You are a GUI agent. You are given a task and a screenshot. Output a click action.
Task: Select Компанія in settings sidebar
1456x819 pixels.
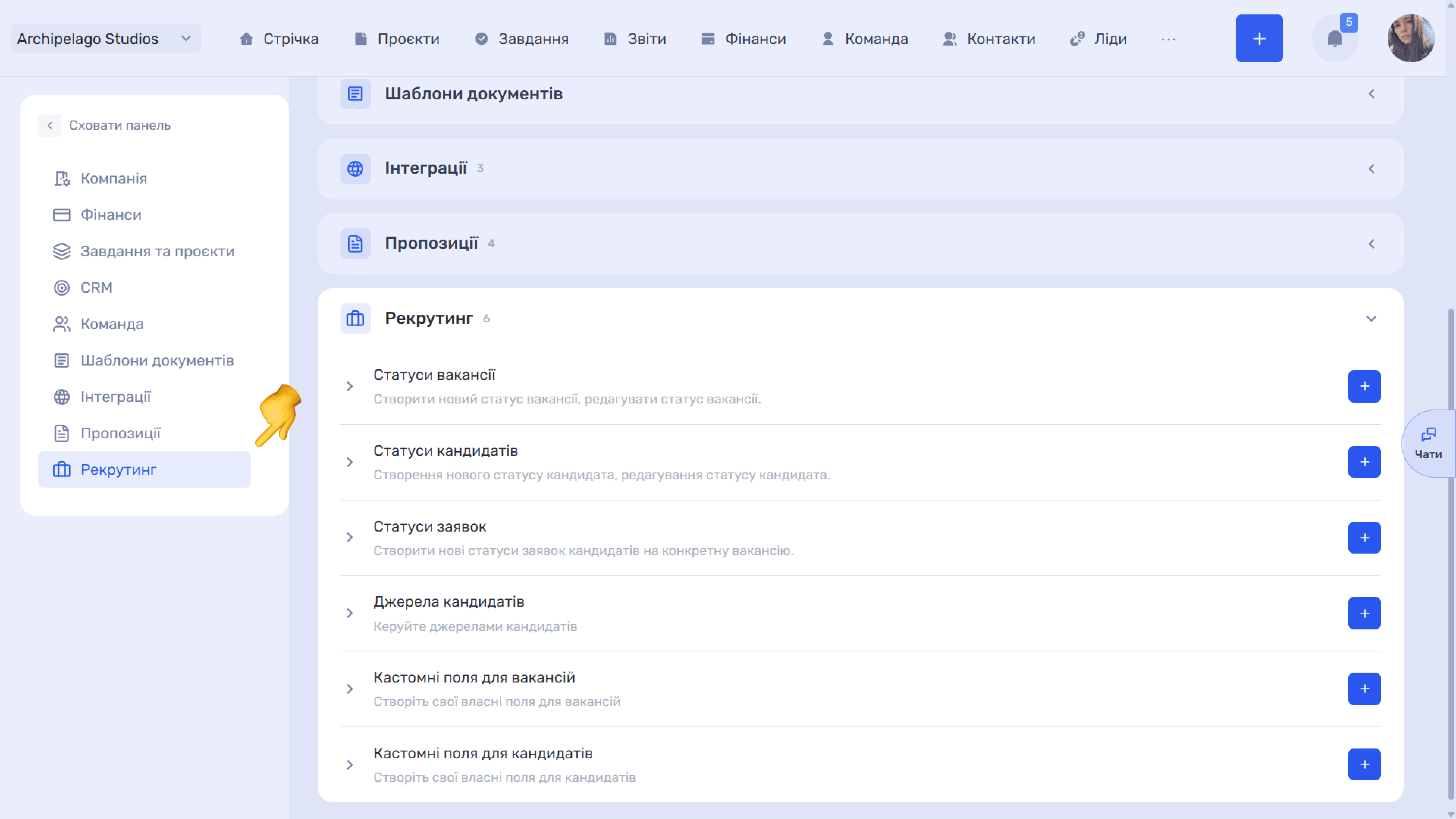point(144,179)
